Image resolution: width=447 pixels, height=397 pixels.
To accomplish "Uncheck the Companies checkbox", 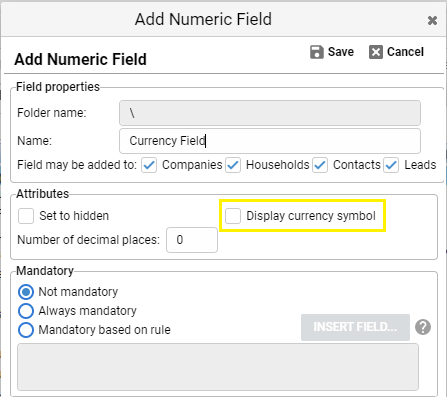I will (x=149, y=165).
